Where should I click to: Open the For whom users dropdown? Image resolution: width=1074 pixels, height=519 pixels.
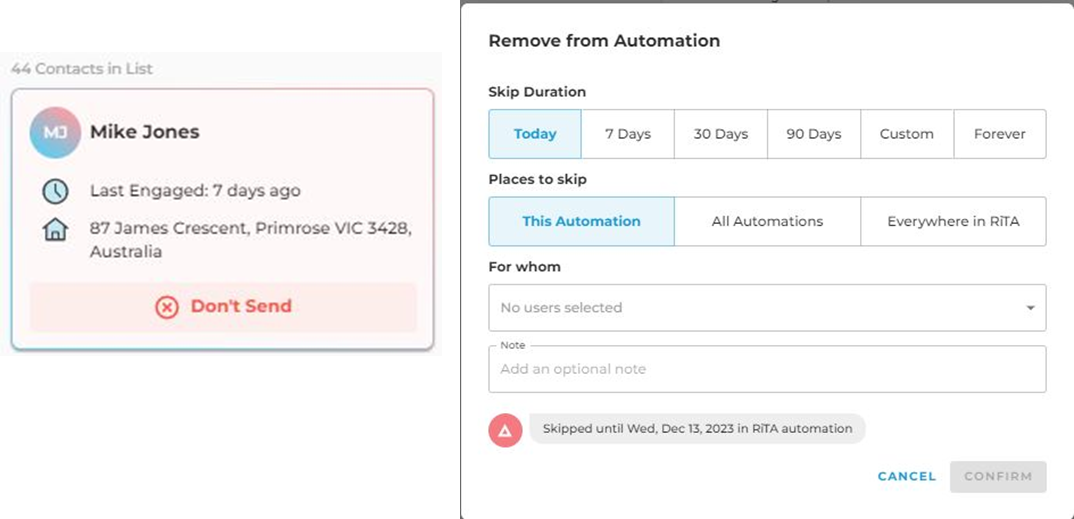767,308
